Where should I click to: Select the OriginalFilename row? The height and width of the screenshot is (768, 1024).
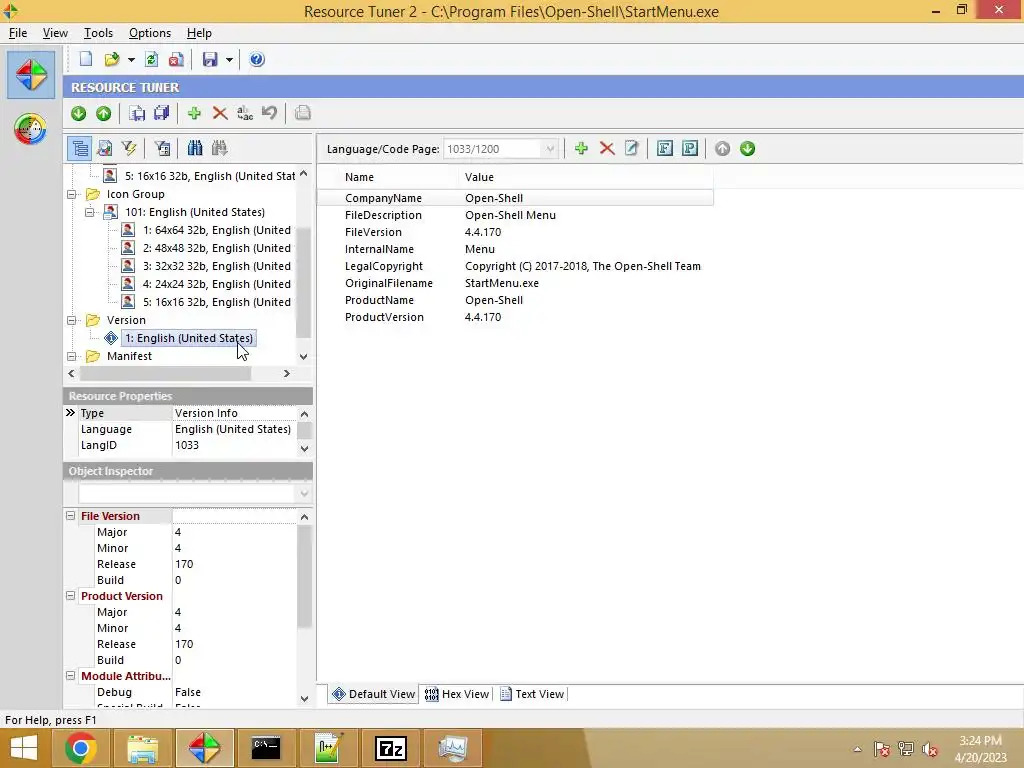[x=515, y=283]
